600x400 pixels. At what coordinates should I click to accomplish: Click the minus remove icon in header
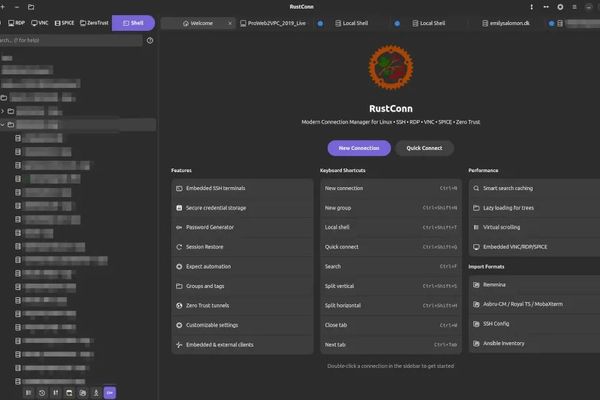click(17, 7)
